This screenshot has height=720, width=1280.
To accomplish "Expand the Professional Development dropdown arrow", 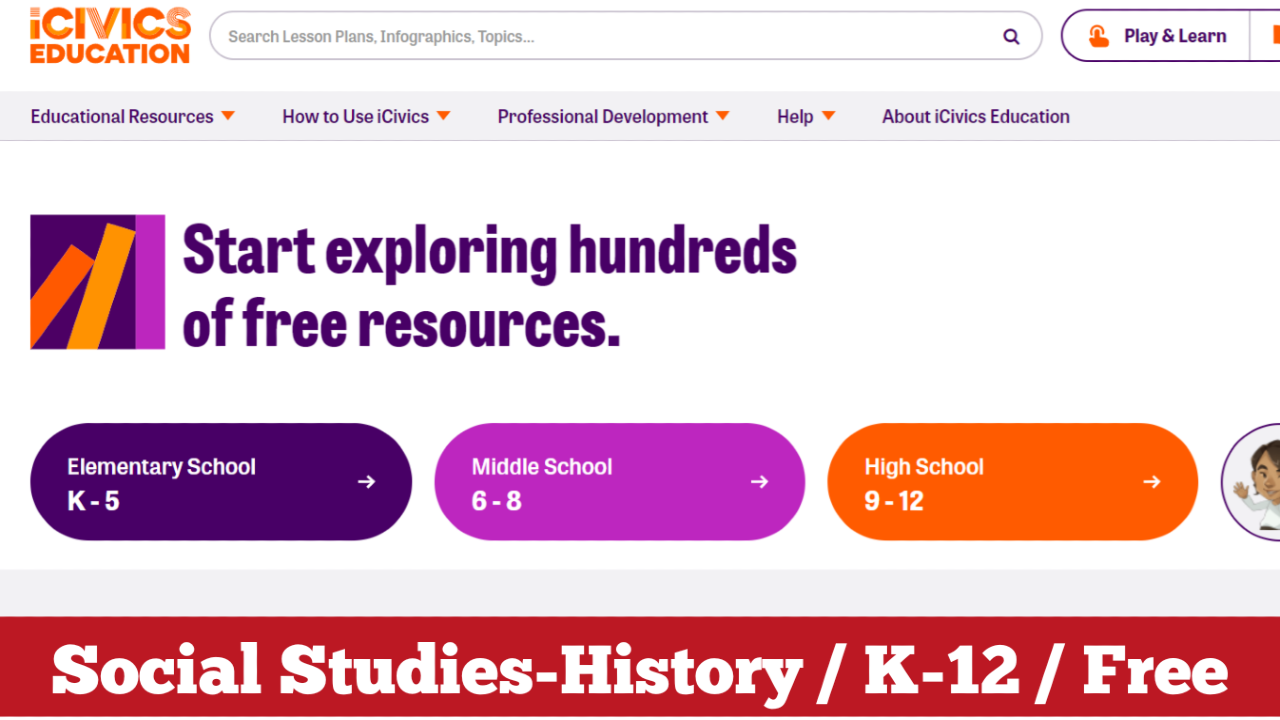I will 722,116.
